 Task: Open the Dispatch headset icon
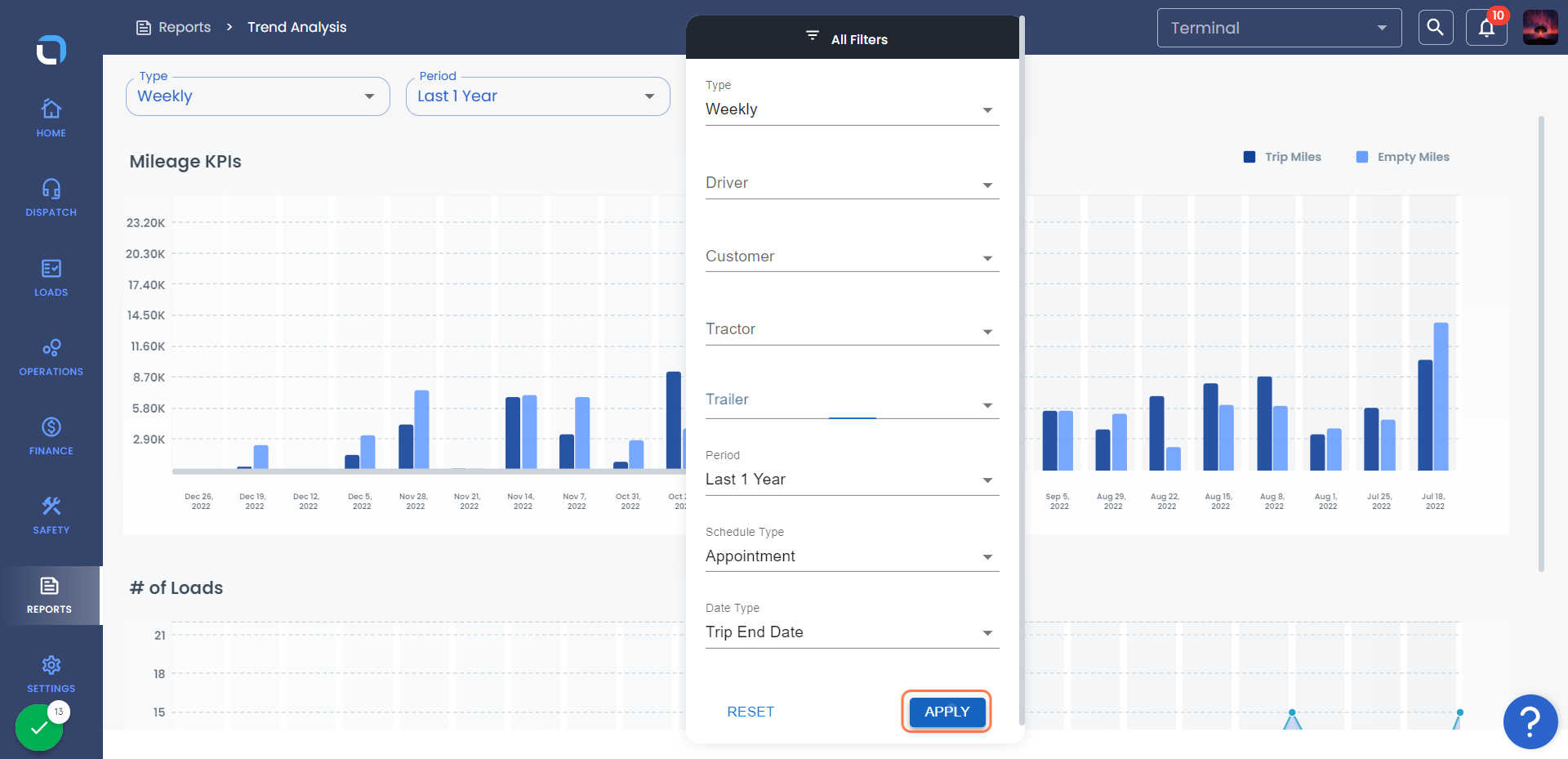[x=51, y=189]
